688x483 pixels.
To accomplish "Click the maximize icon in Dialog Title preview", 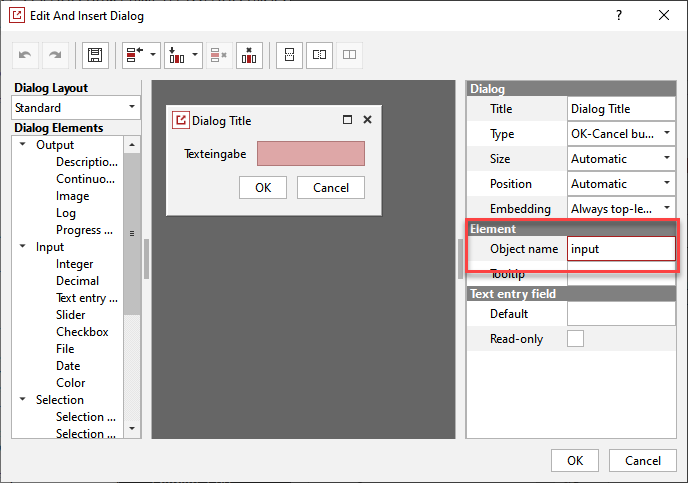I will [347, 120].
